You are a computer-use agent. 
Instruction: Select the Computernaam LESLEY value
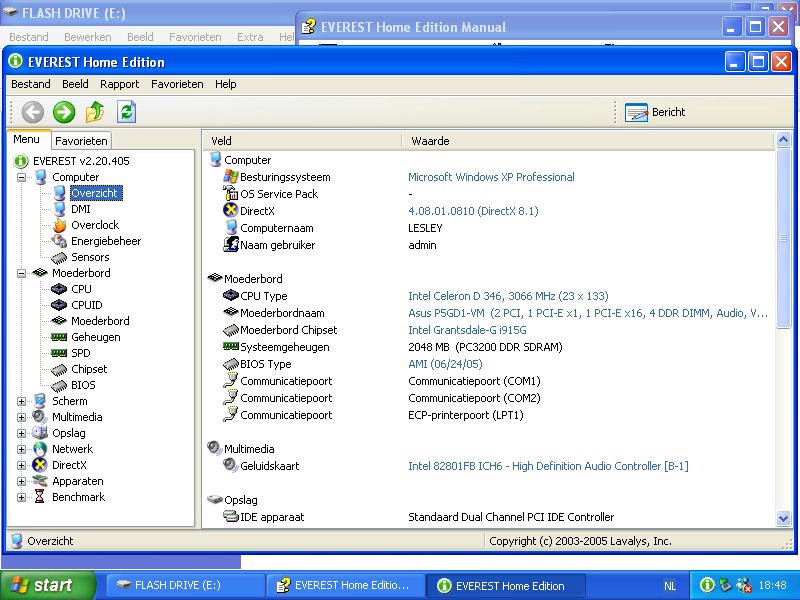(x=425, y=228)
